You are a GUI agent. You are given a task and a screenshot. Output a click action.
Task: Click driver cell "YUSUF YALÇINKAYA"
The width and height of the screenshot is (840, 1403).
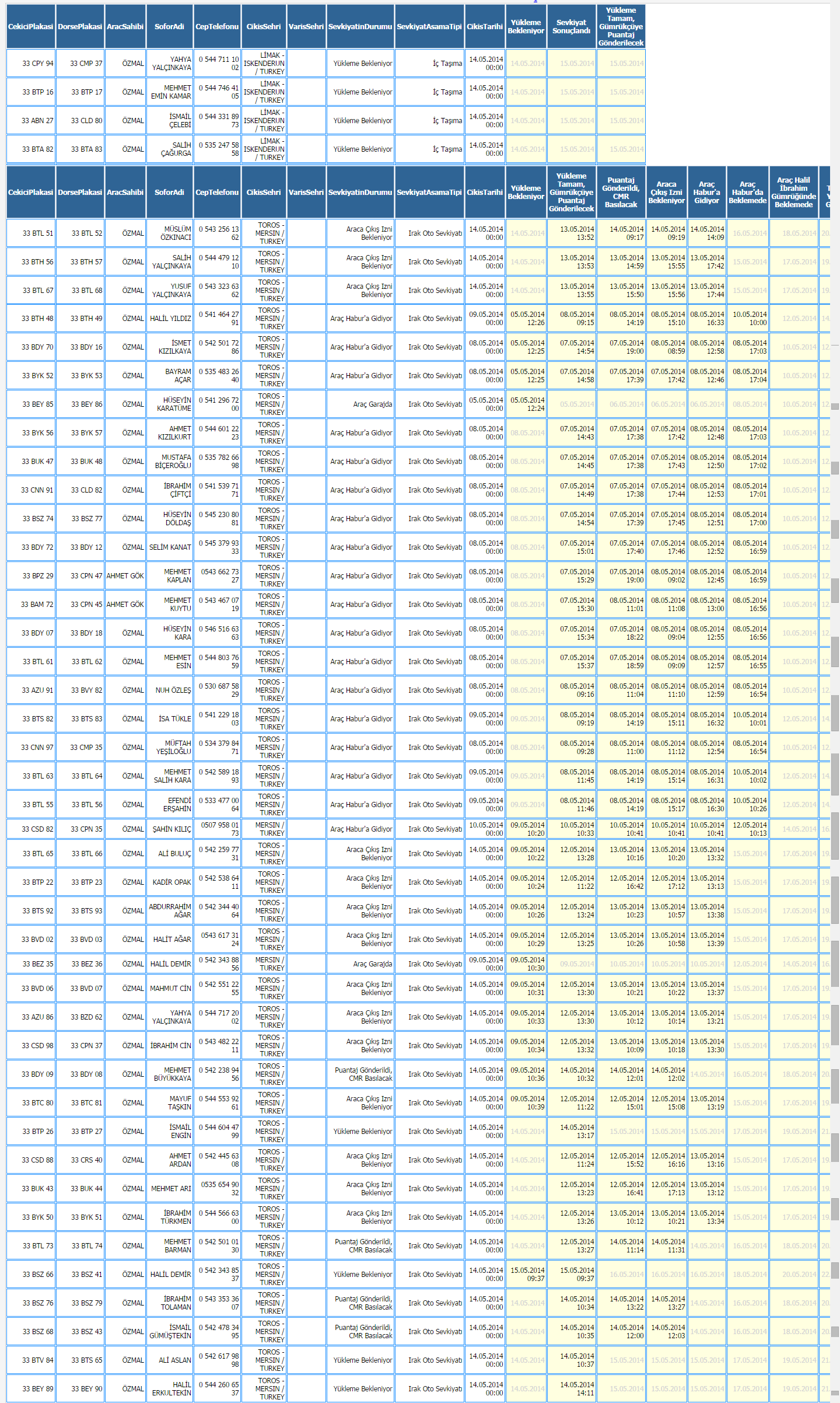coord(169,290)
